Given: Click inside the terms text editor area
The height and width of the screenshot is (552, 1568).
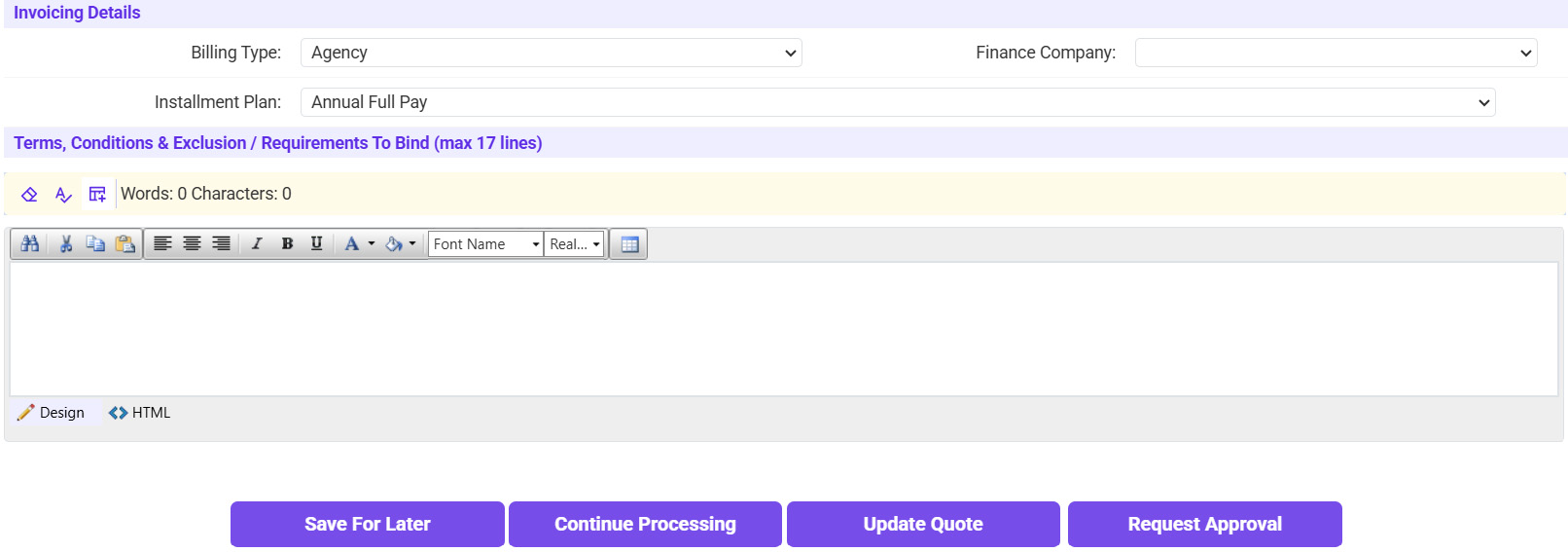Looking at the screenshot, I should [783, 328].
